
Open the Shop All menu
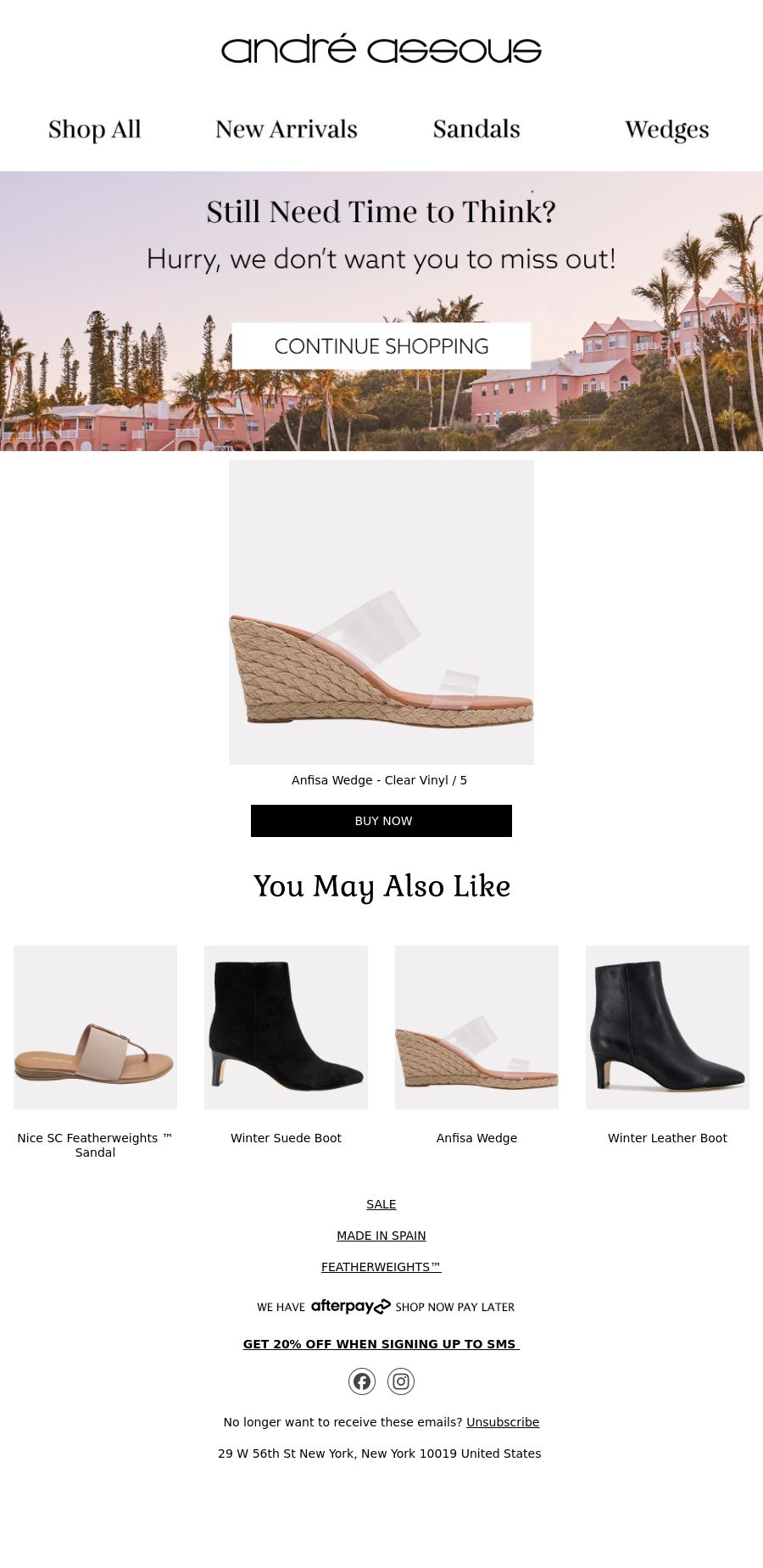pos(95,130)
